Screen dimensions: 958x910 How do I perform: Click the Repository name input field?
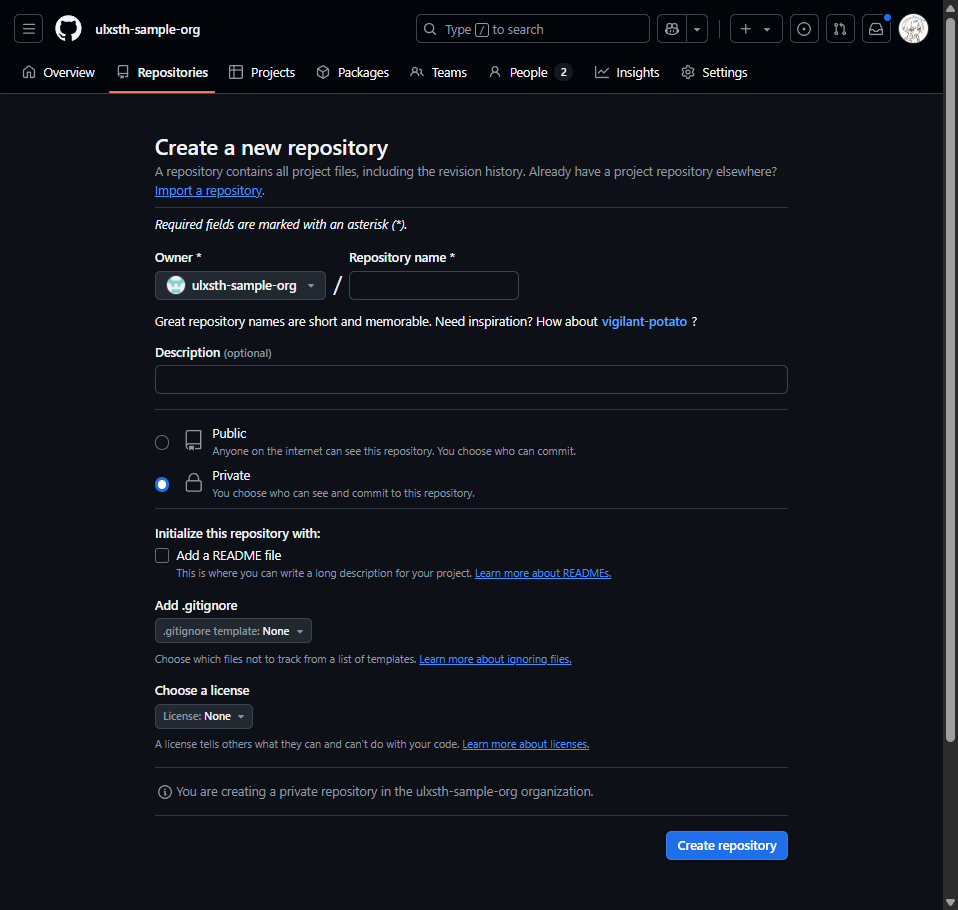point(434,285)
